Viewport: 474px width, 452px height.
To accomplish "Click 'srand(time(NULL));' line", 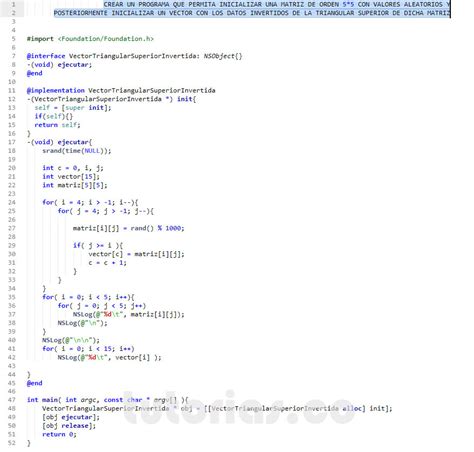I will pos(77,151).
